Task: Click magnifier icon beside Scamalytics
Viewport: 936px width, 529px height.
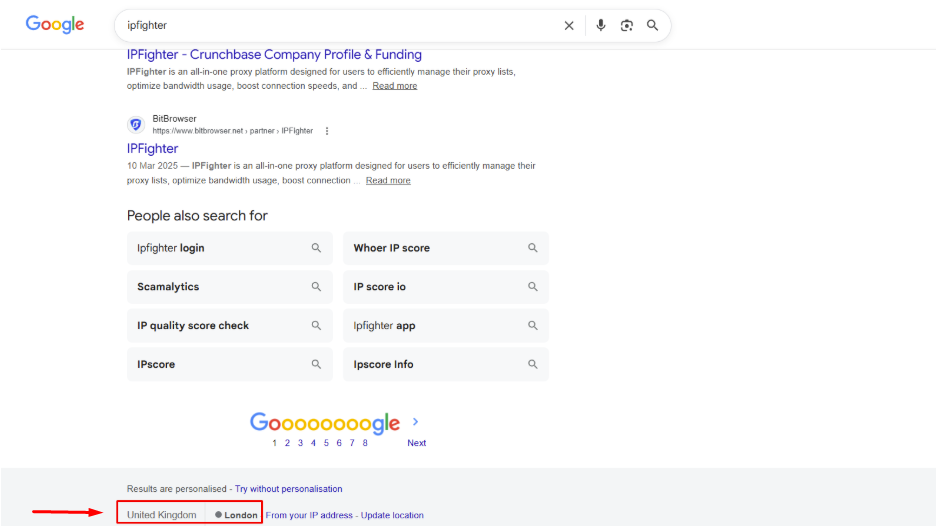Action: (316, 287)
